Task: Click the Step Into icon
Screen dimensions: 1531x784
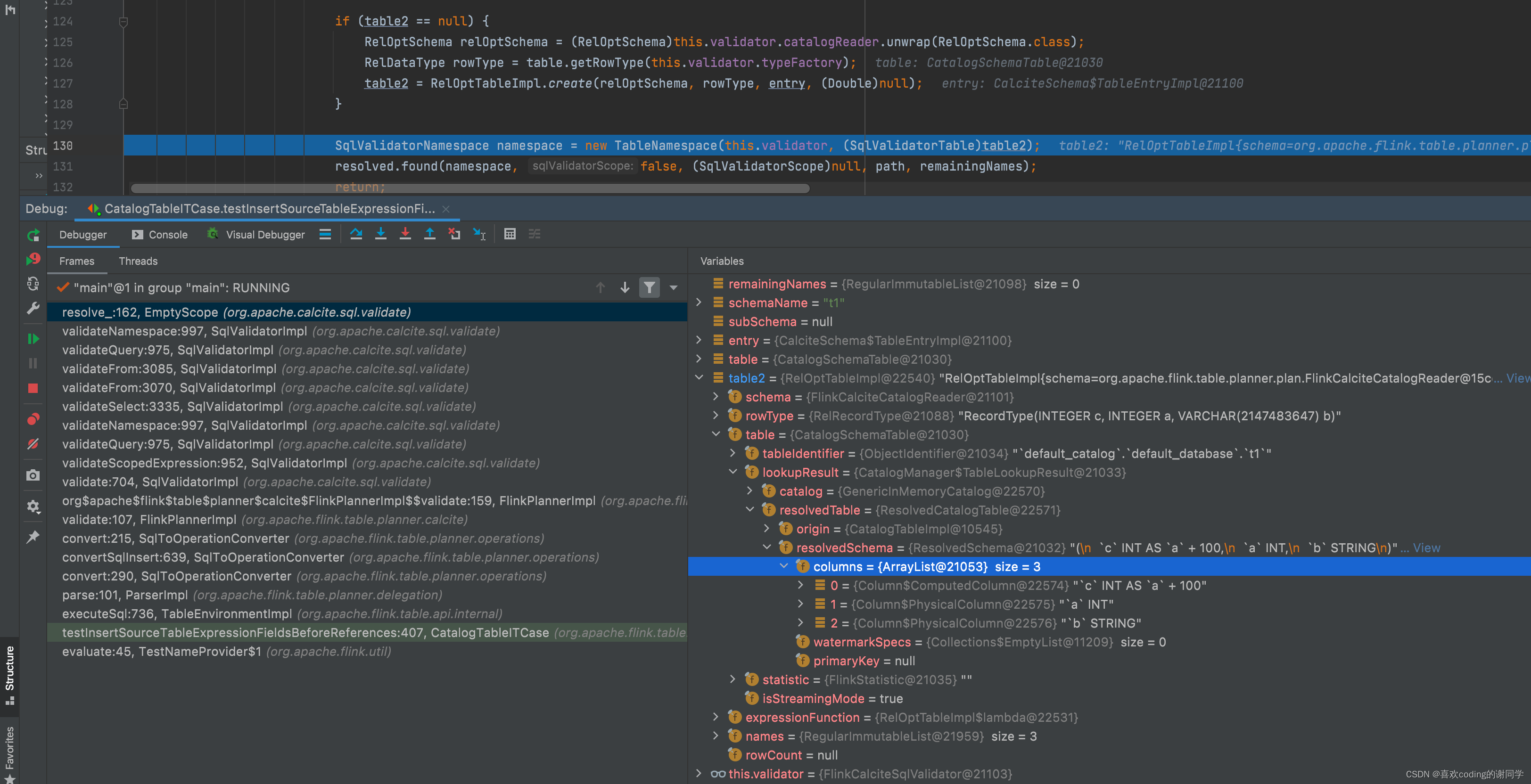Action: 380,234
